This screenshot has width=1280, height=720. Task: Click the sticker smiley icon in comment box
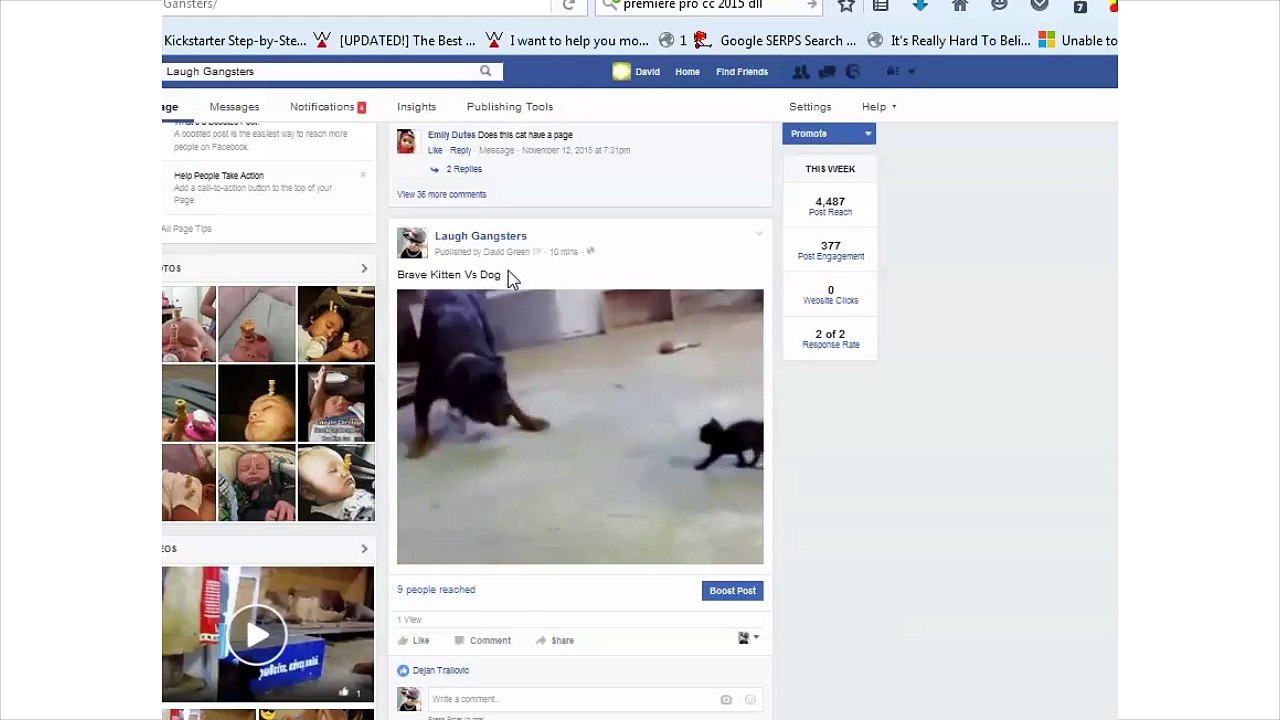click(x=750, y=700)
